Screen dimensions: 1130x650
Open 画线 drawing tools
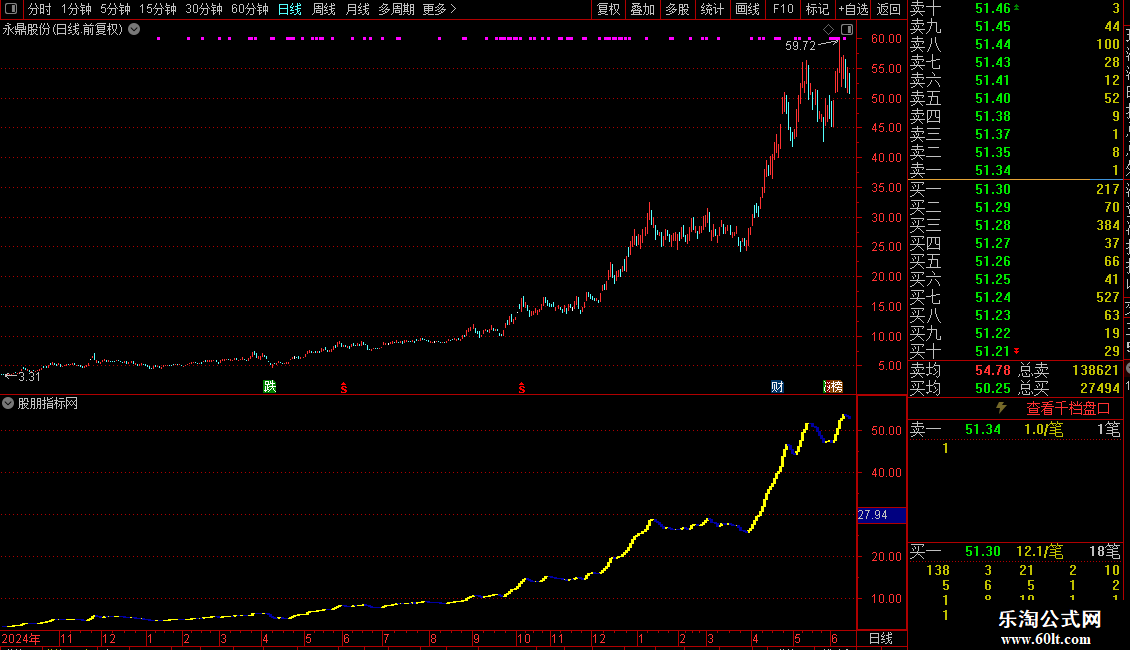747,9
